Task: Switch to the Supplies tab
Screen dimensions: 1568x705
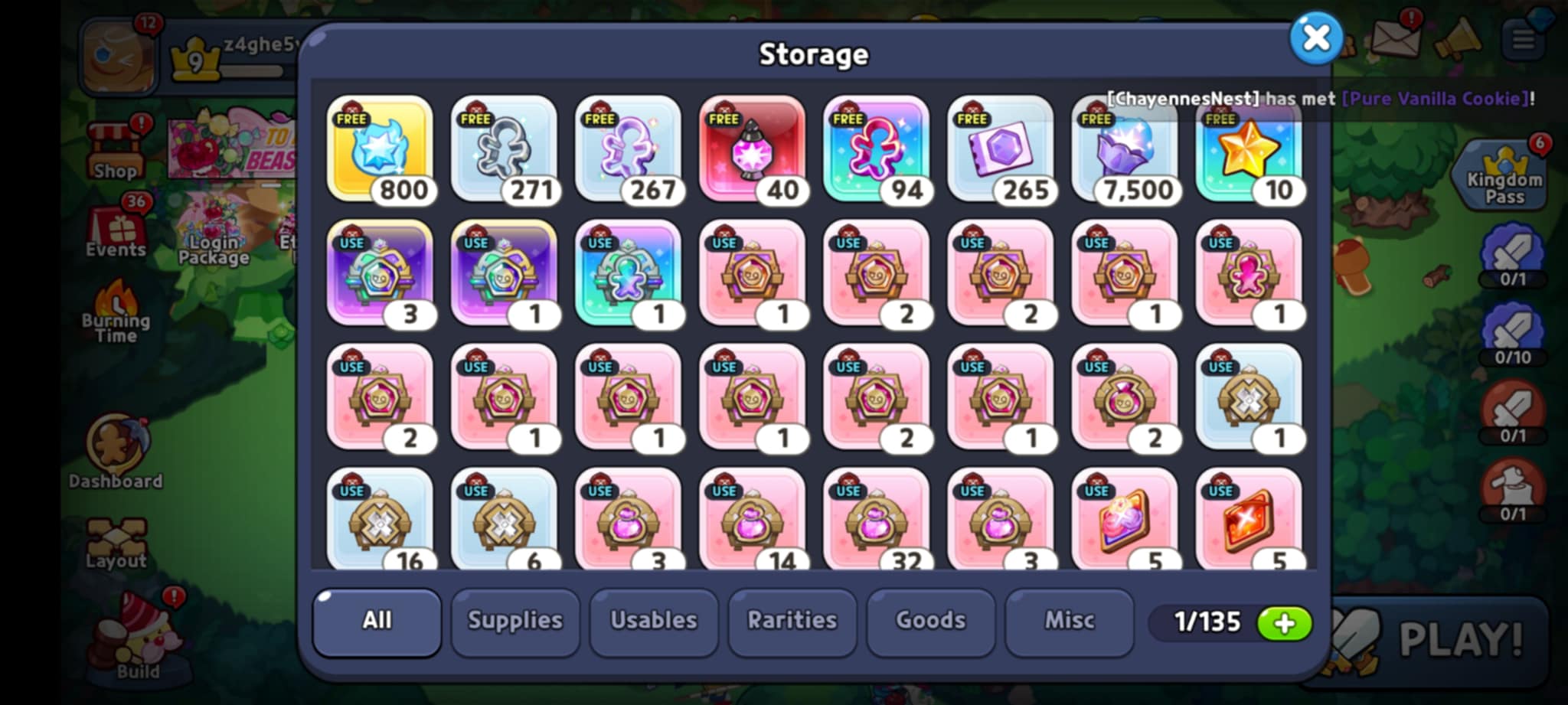Action: 515,622
